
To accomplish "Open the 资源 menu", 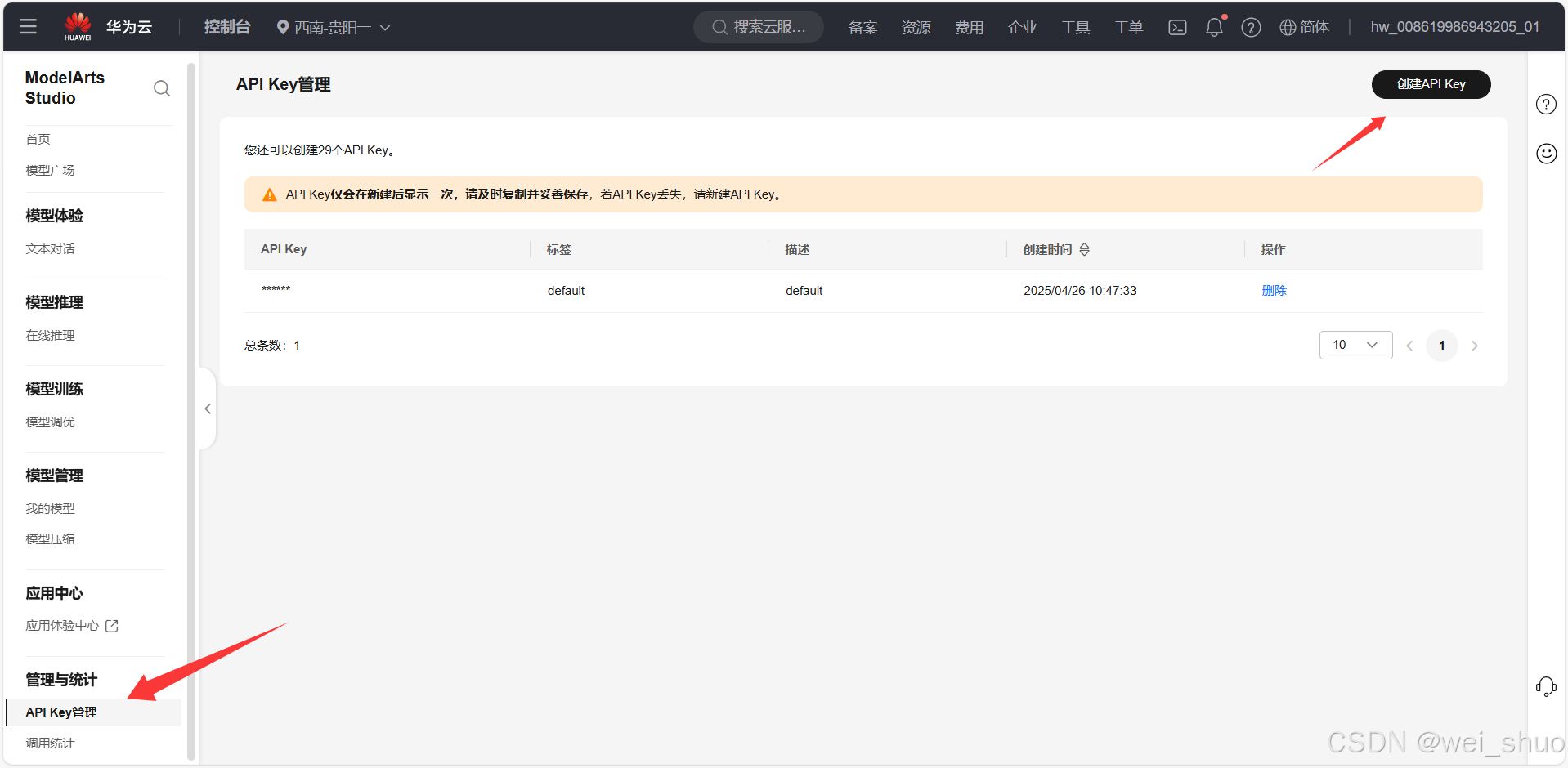I will (x=916, y=27).
